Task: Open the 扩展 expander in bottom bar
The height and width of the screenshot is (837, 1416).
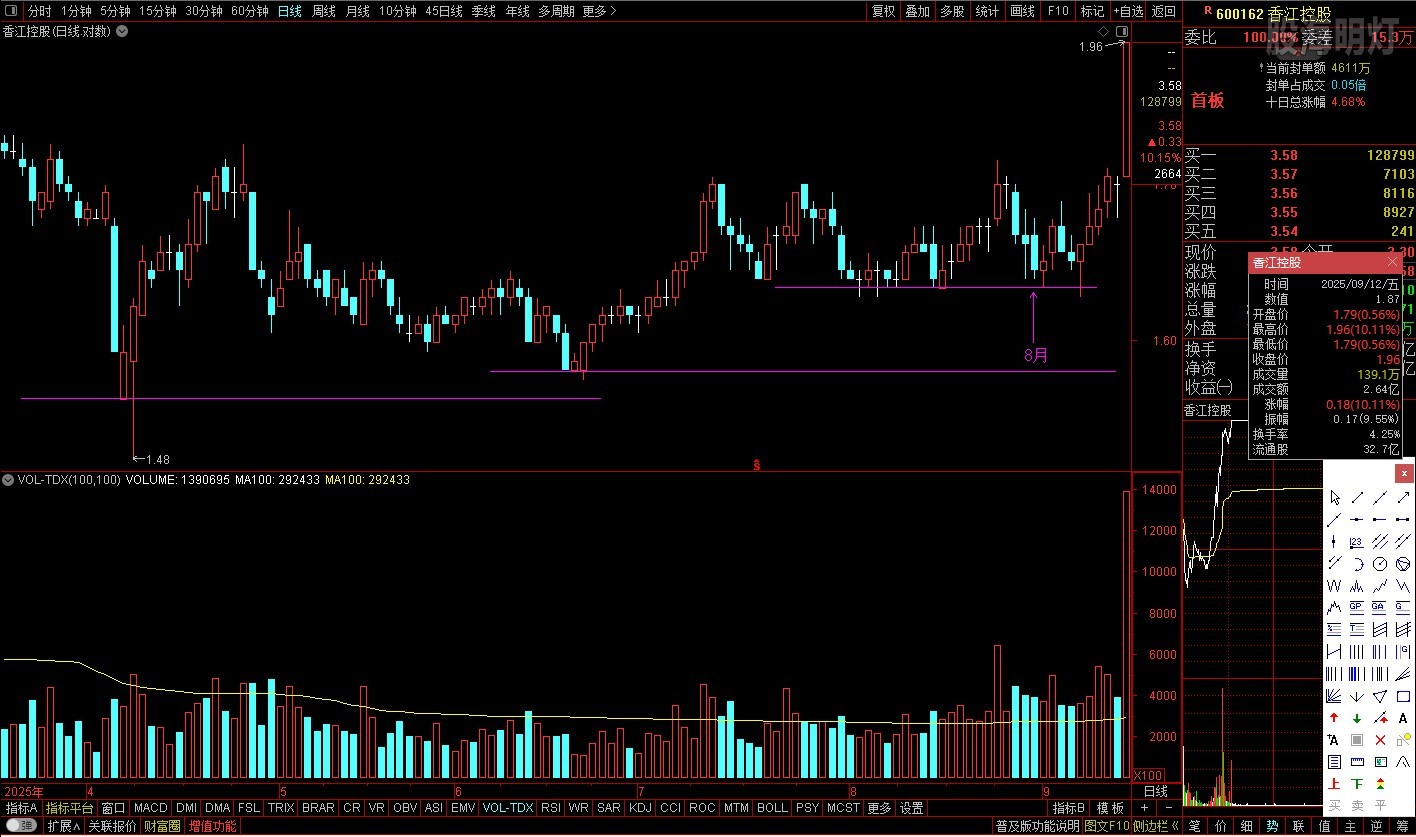Action: (63, 826)
